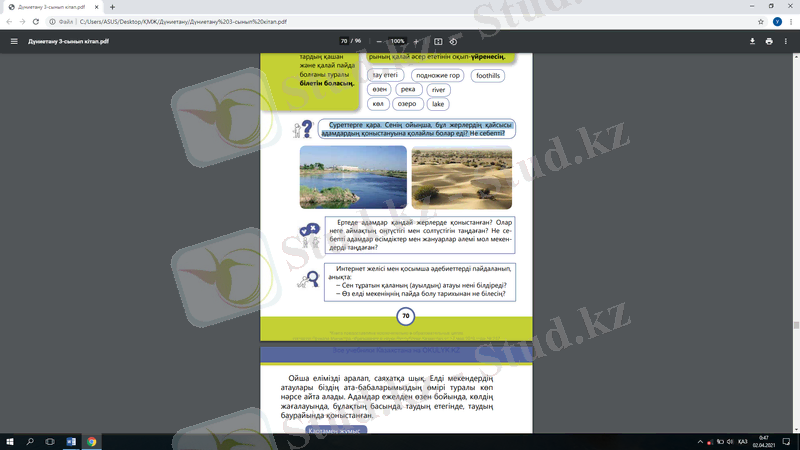The height and width of the screenshot is (450, 800).
Task: Open the PDF viewer more actions menu
Action: pos(787,41)
